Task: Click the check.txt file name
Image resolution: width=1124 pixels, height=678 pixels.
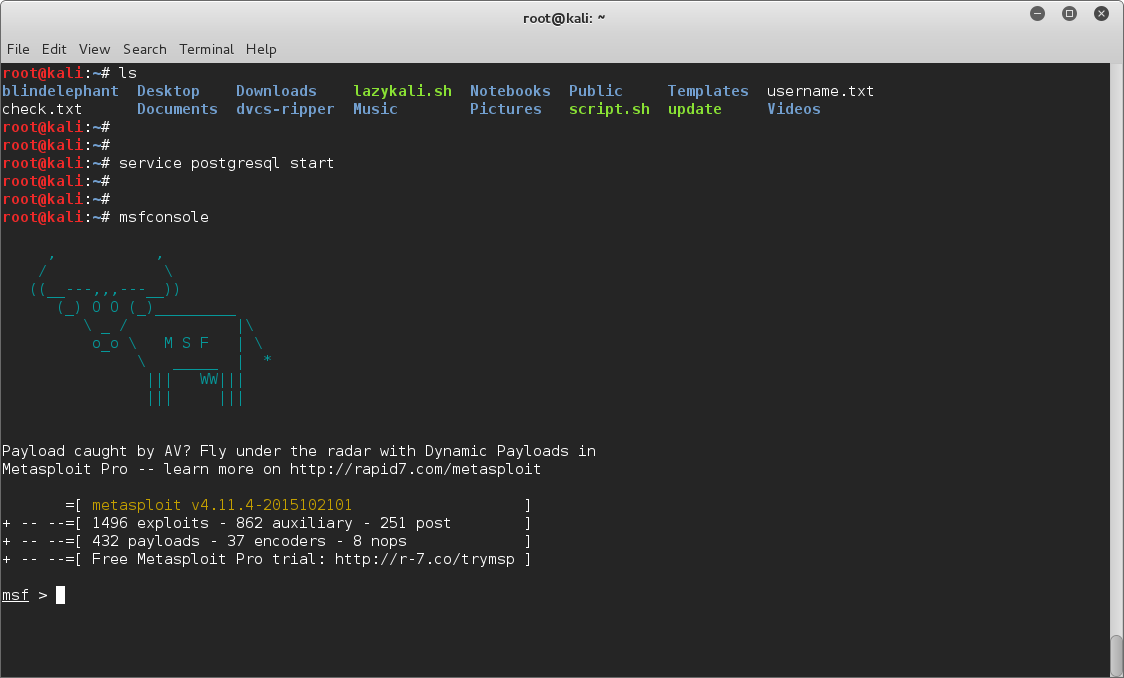Action: point(42,109)
